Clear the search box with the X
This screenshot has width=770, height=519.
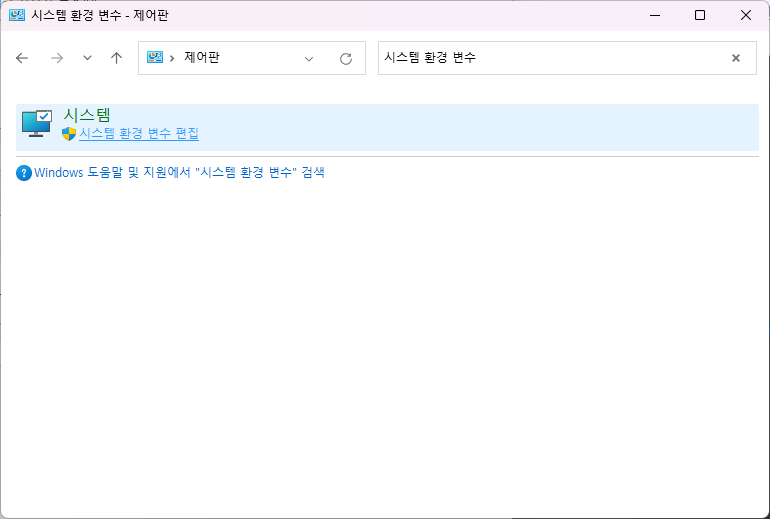tap(736, 58)
